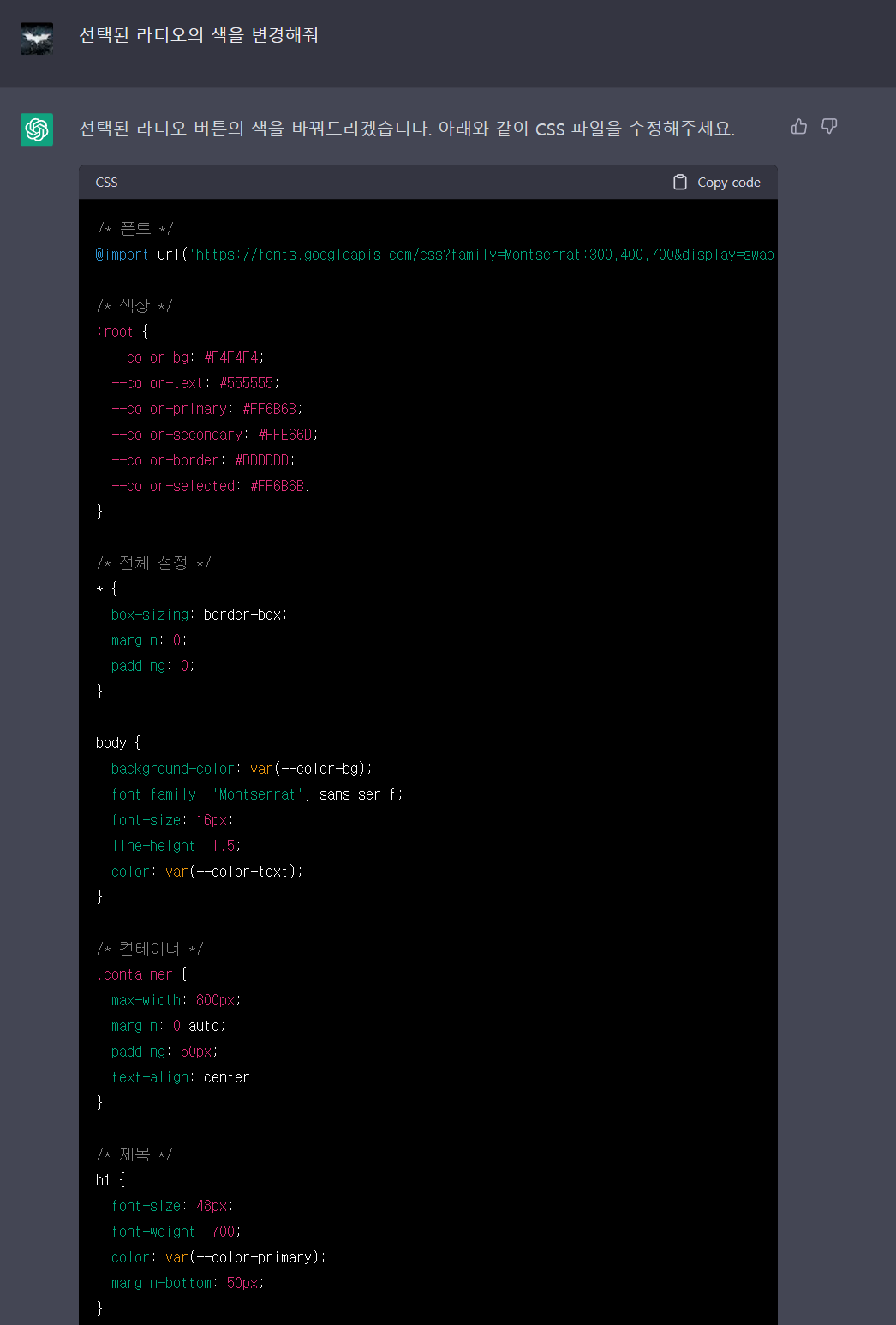The width and height of the screenshot is (896, 1325).
Task: Click the user message '선택된 라디오의 색을 변경해줘'
Action: tap(199, 35)
